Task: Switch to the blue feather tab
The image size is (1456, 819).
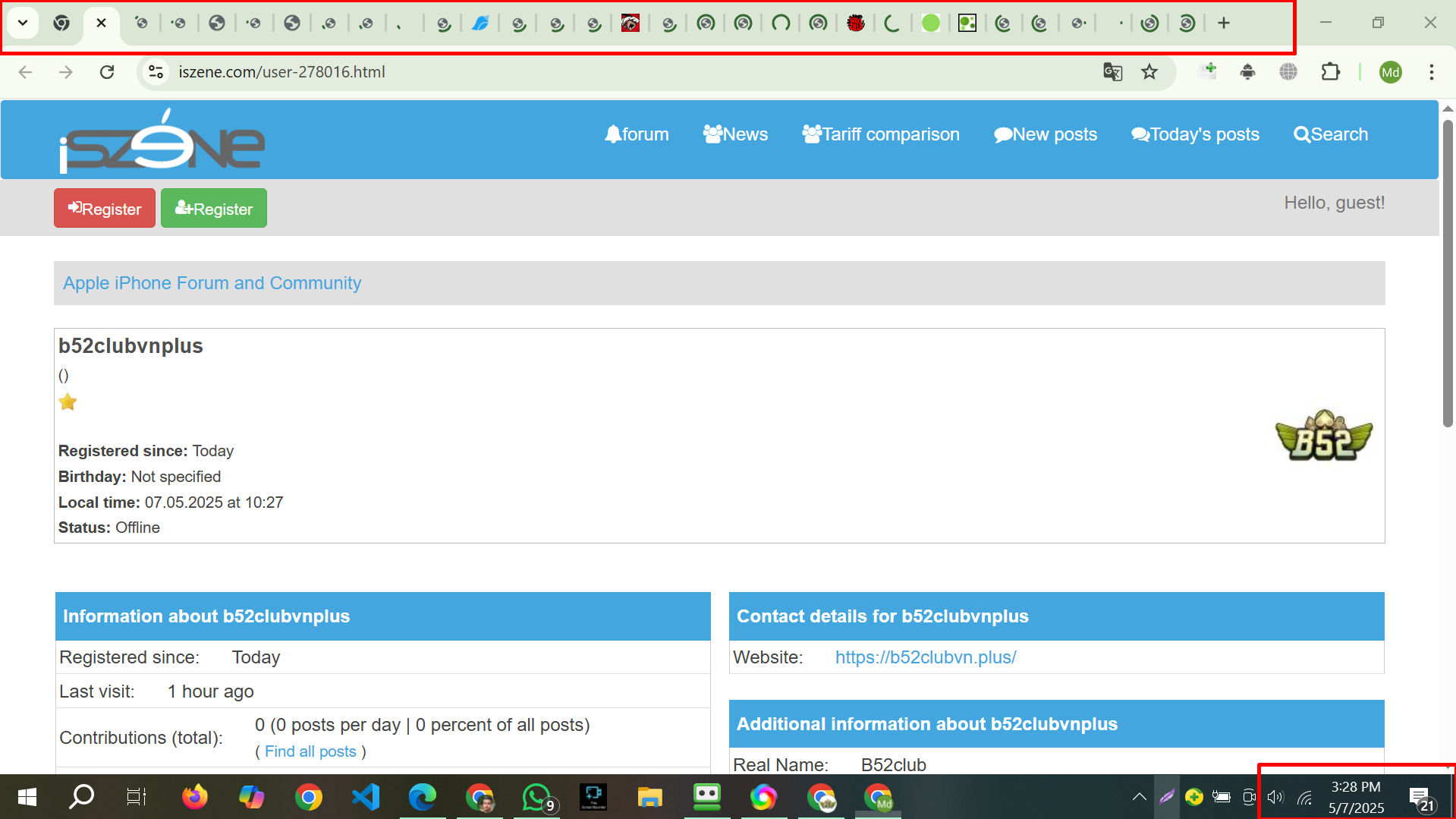Action: (x=480, y=23)
